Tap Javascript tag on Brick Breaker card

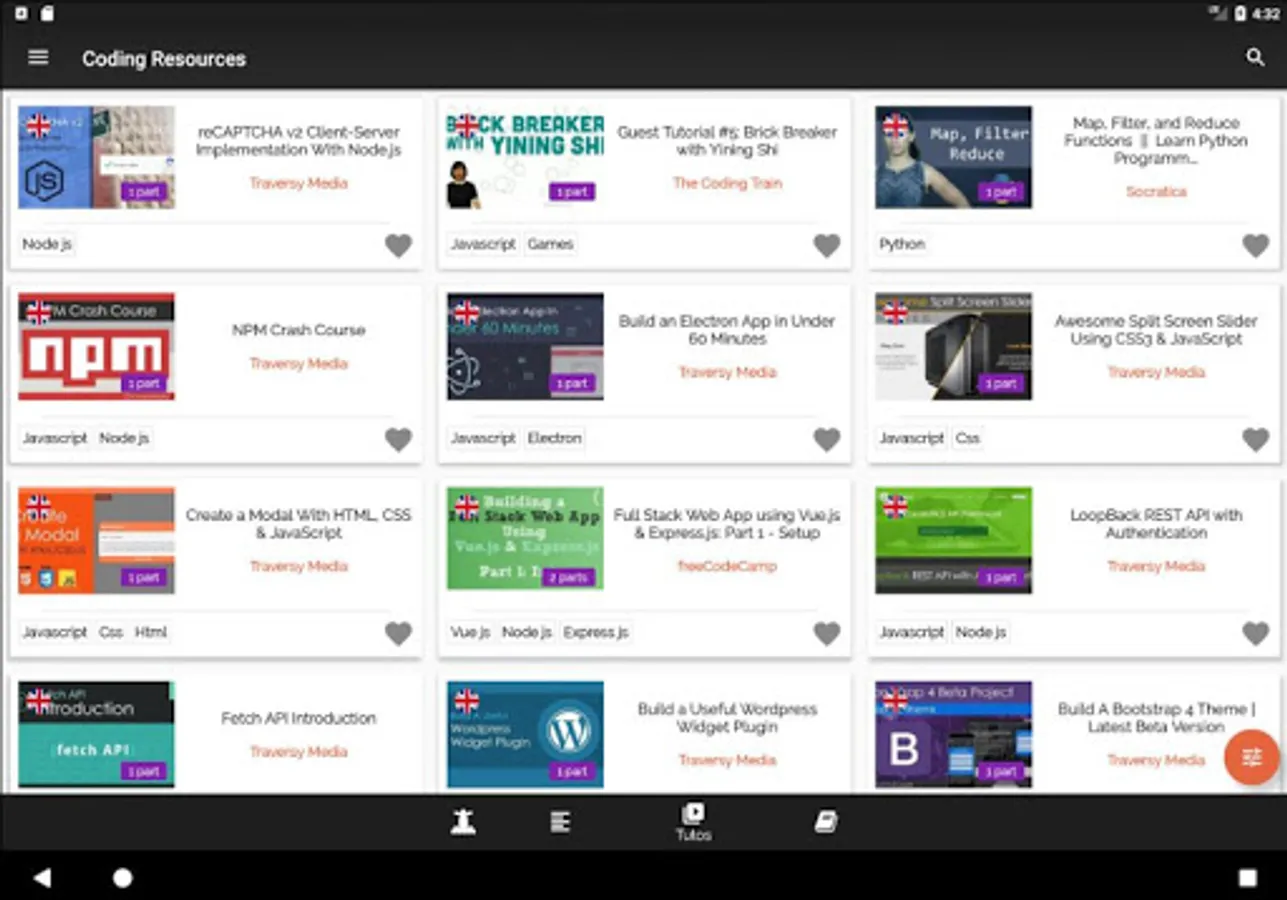483,244
